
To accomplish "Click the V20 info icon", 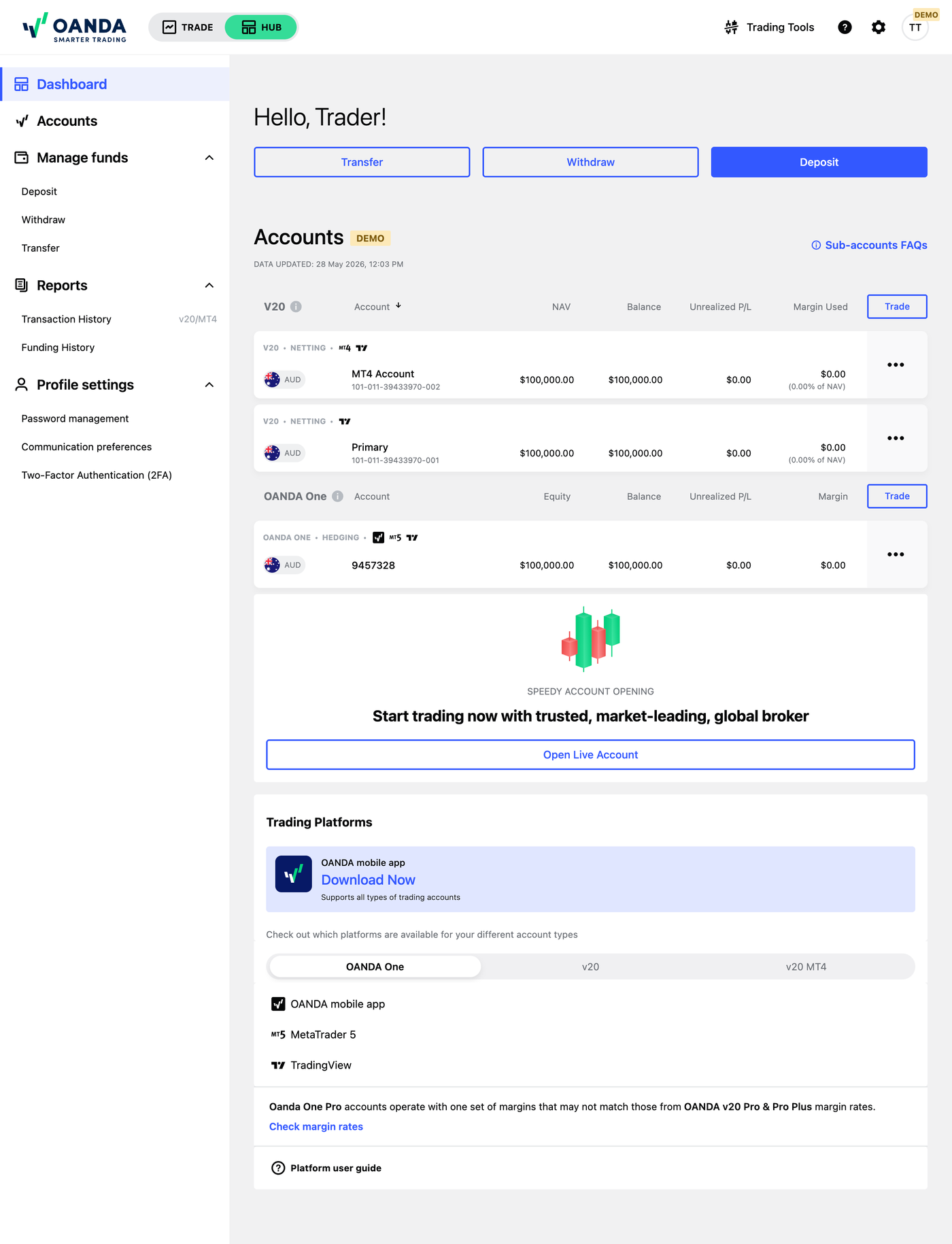I will coord(296,307).
